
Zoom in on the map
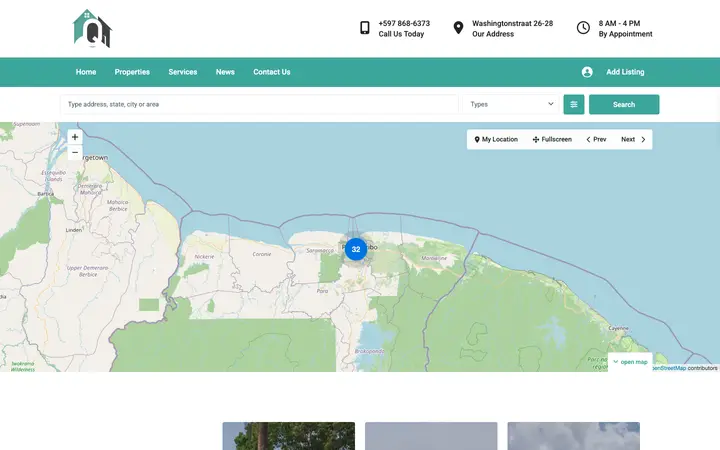[x=75, y=137]
